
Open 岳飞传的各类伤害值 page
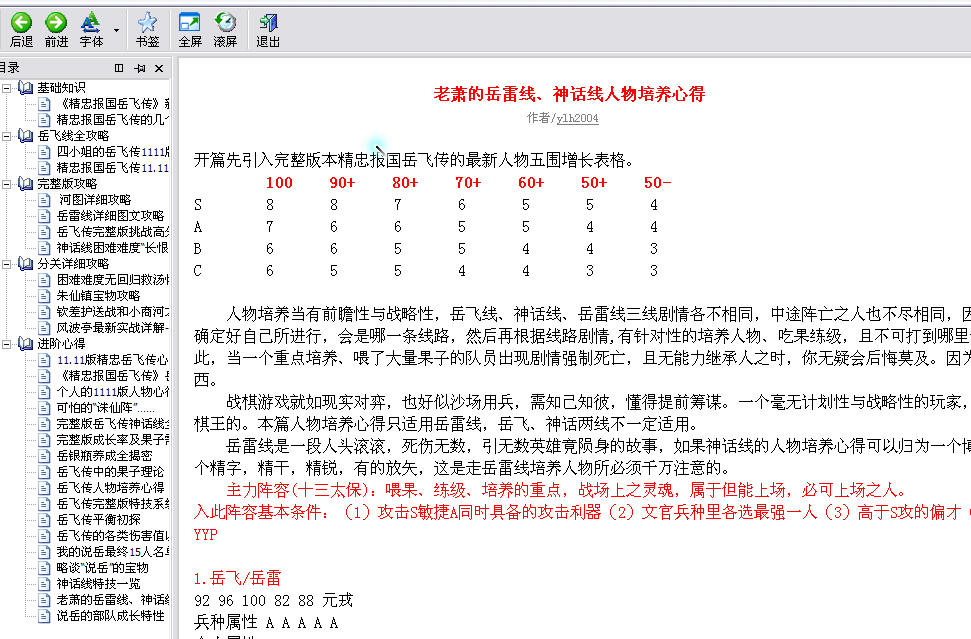point(113,536)
